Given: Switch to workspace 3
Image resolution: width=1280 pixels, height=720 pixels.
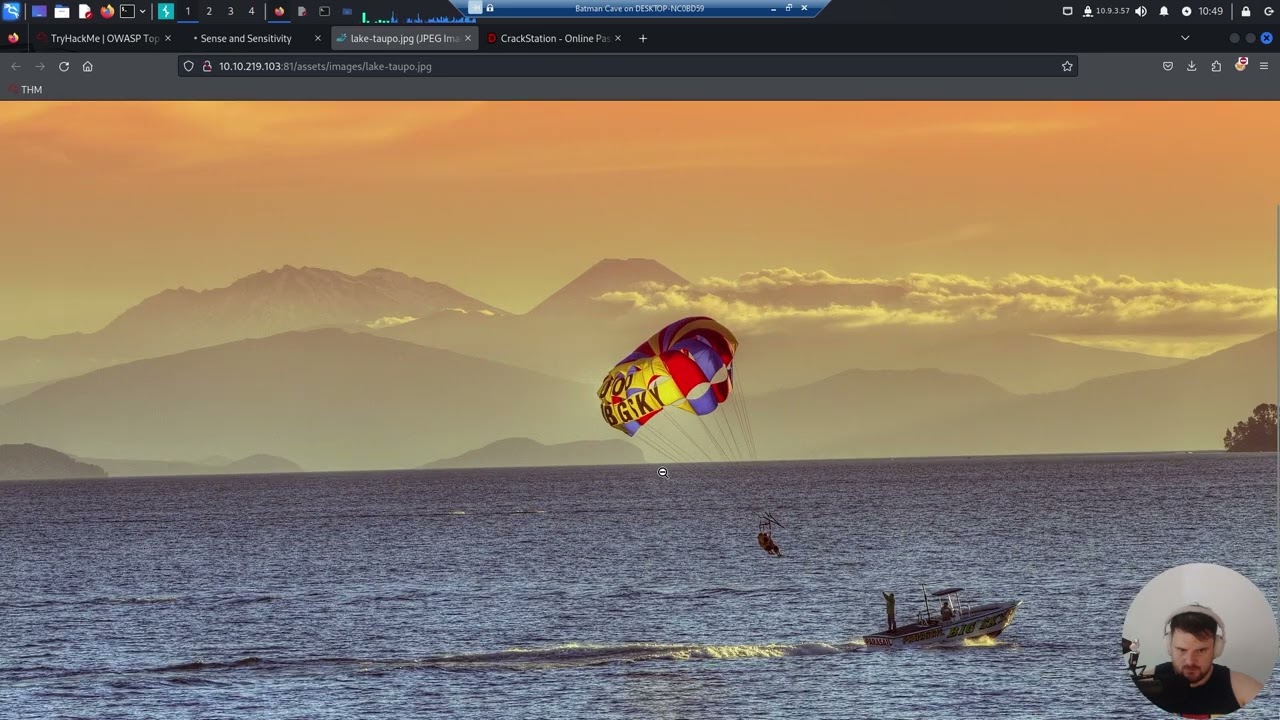Looking at the screenshot, I should (230, 11).
